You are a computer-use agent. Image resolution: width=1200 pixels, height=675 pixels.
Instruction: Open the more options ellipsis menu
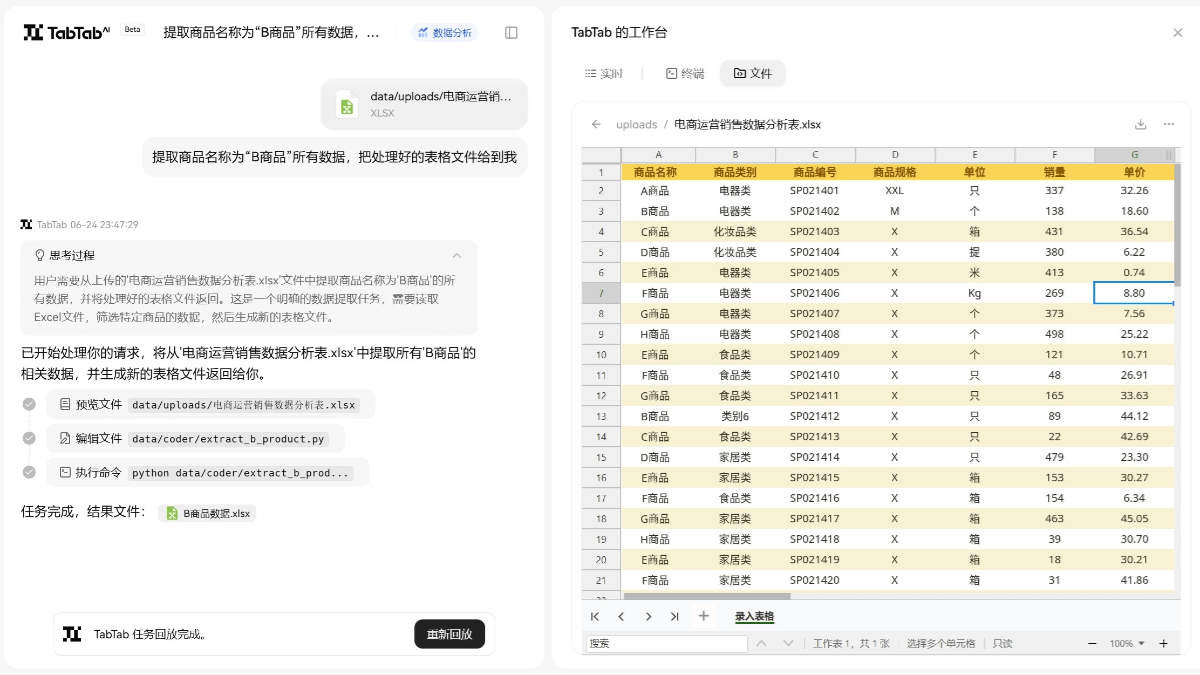[x=1168, y=125]
